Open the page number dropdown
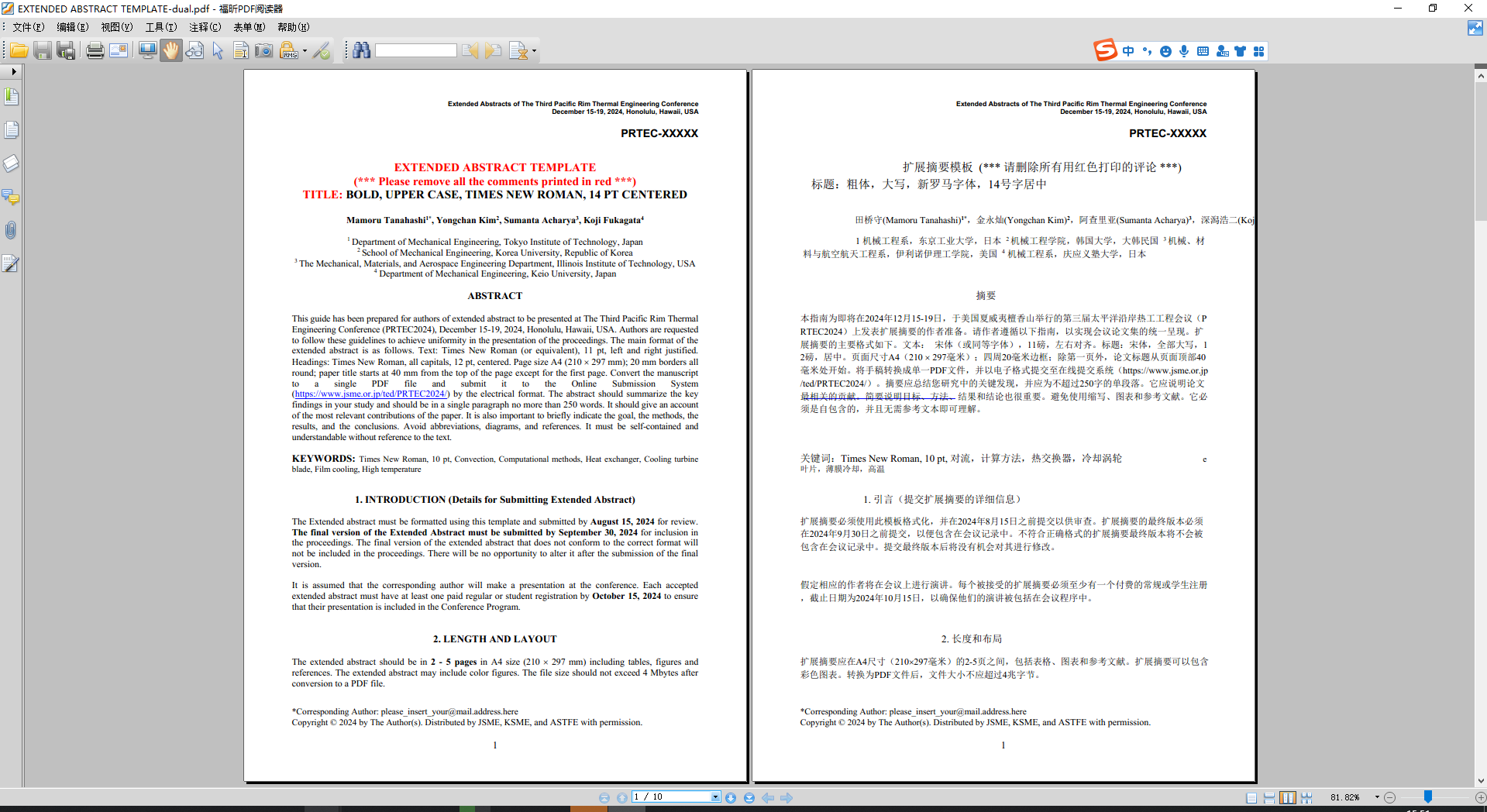The height and width of the screenshot is (812, 1487). (x=715, y=797)
